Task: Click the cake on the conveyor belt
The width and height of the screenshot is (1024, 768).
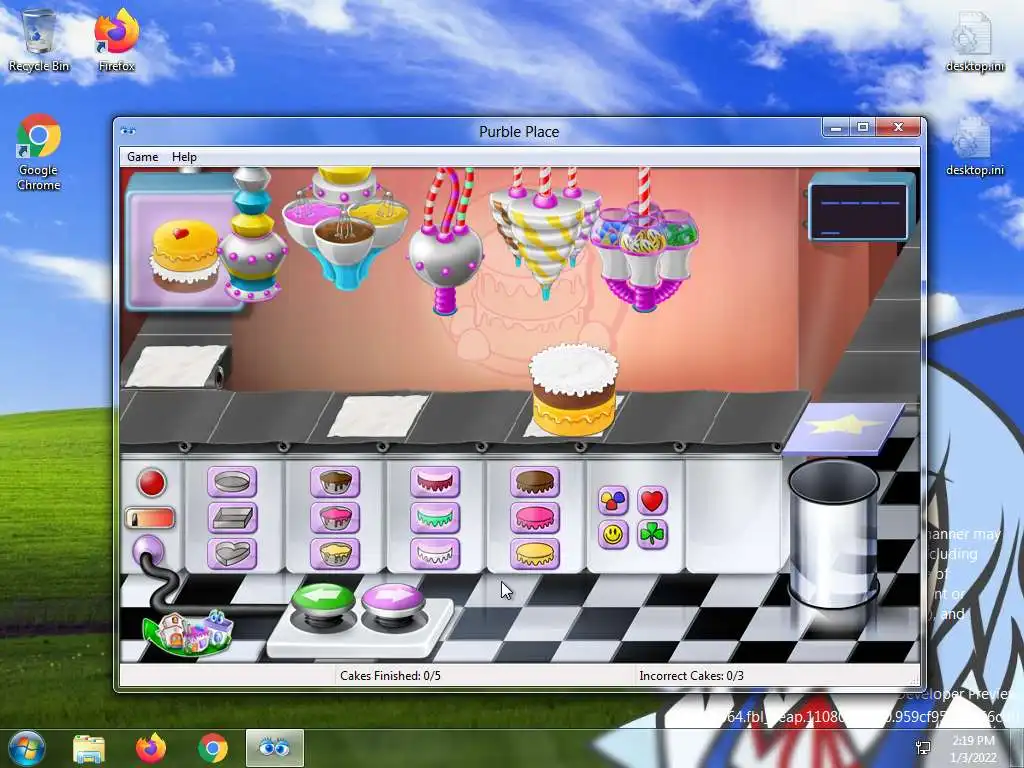Action: click(x=573, y=389)
